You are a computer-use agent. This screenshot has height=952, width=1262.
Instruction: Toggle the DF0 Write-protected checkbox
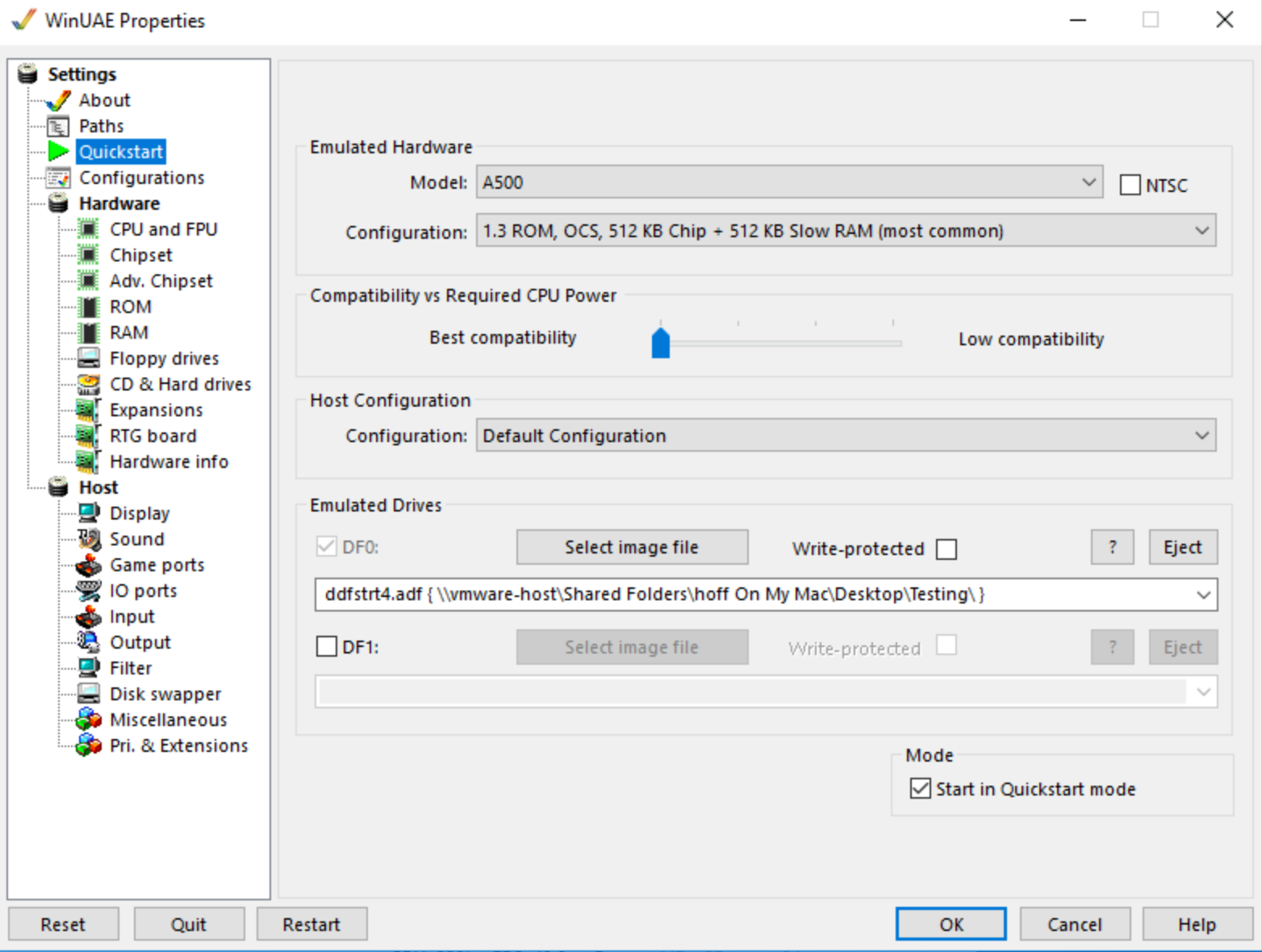pos(946,549)
